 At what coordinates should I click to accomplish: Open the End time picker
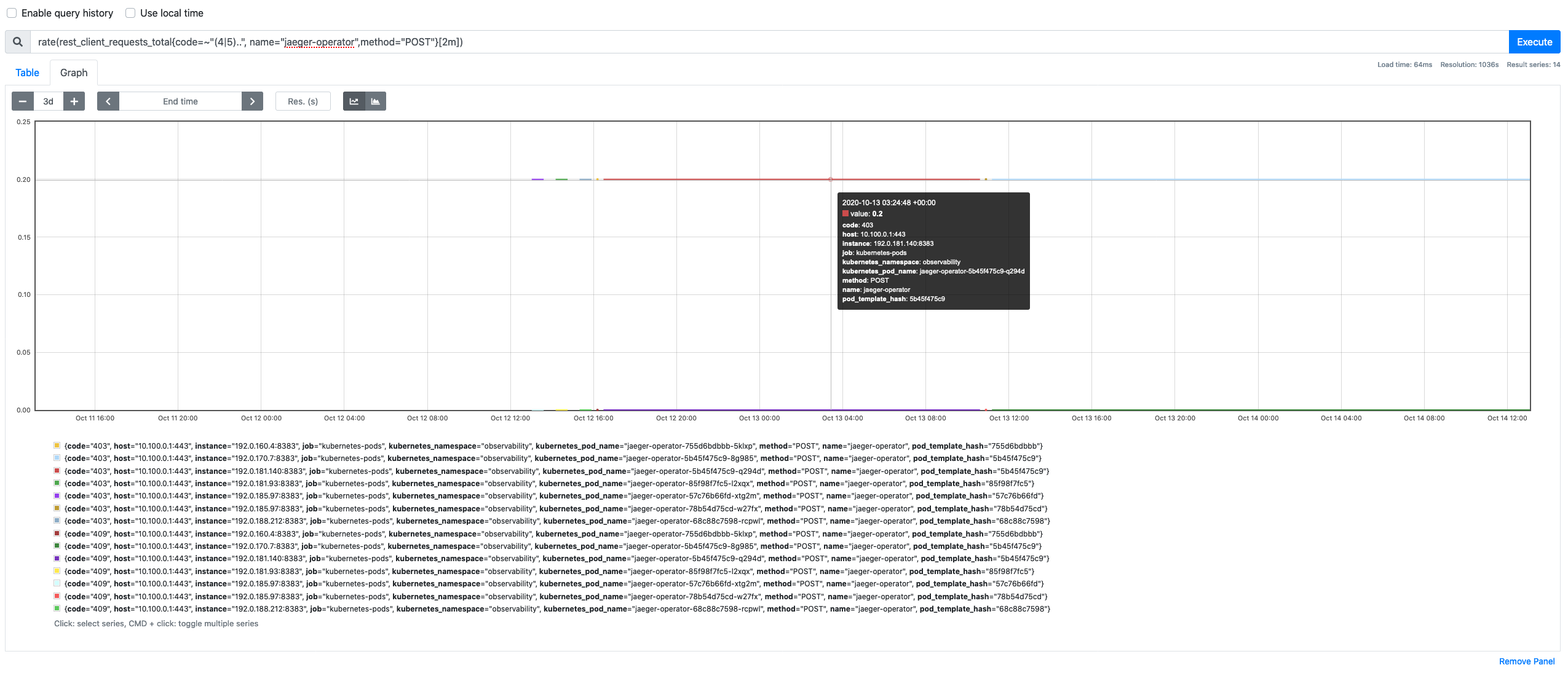pos(180,101)
